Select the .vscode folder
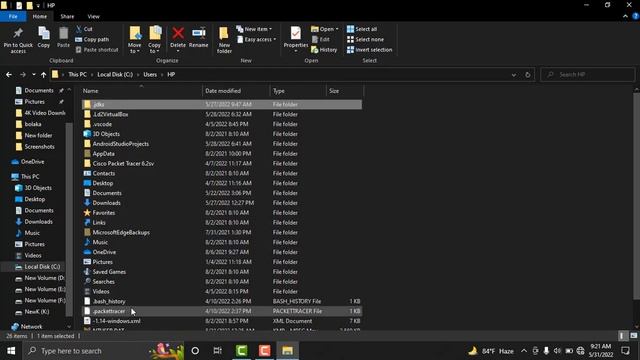640x360 pixels. (x=222, y=124)
